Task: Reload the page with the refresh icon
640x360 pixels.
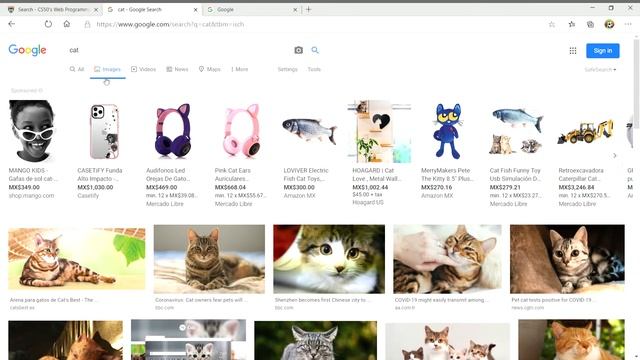Action: (x=48, y=24)
